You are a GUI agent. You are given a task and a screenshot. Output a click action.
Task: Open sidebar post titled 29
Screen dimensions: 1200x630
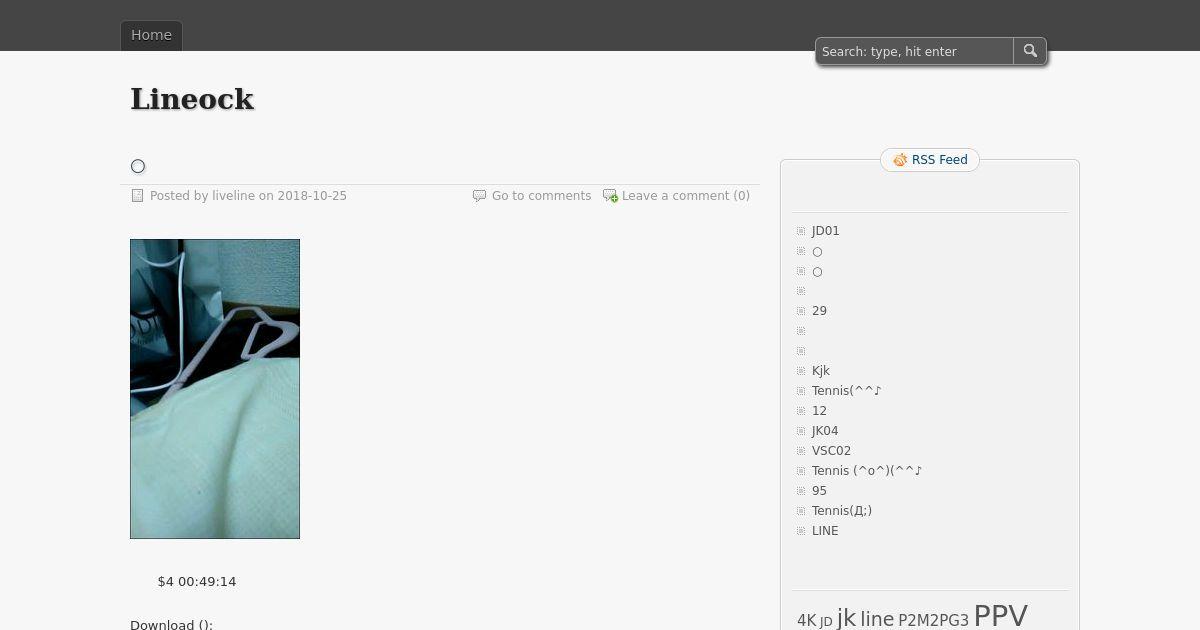point(819,311)
